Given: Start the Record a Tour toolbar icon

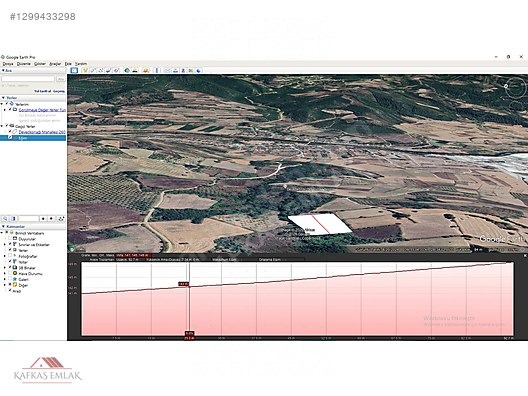Looking at the screenshot, I should click(116, 70).
